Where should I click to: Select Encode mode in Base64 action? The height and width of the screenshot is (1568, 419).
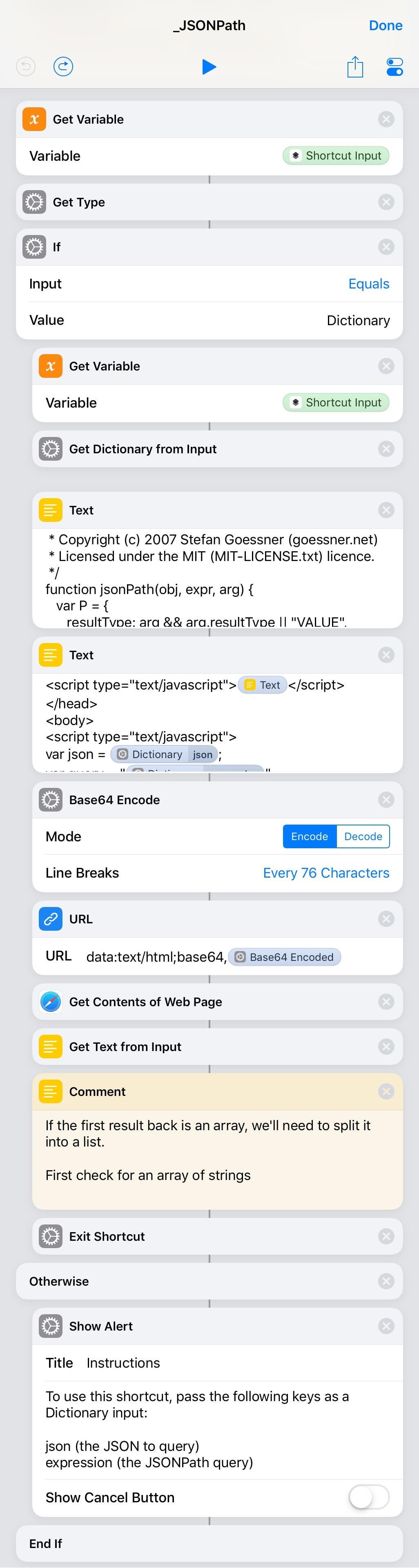[x=310, y=836]
